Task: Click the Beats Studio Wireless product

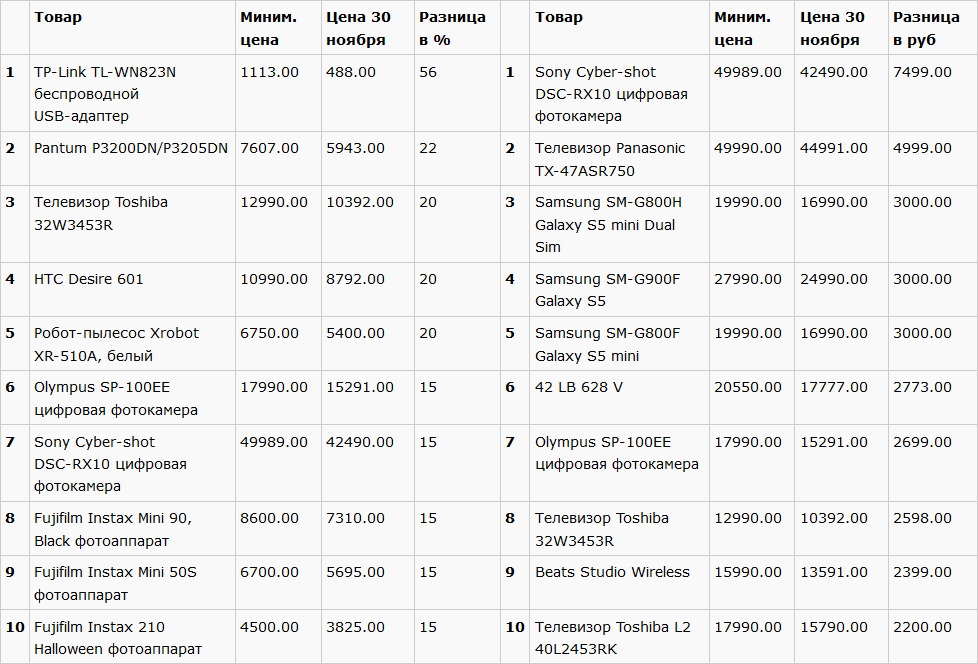Action: pos(612,572)
